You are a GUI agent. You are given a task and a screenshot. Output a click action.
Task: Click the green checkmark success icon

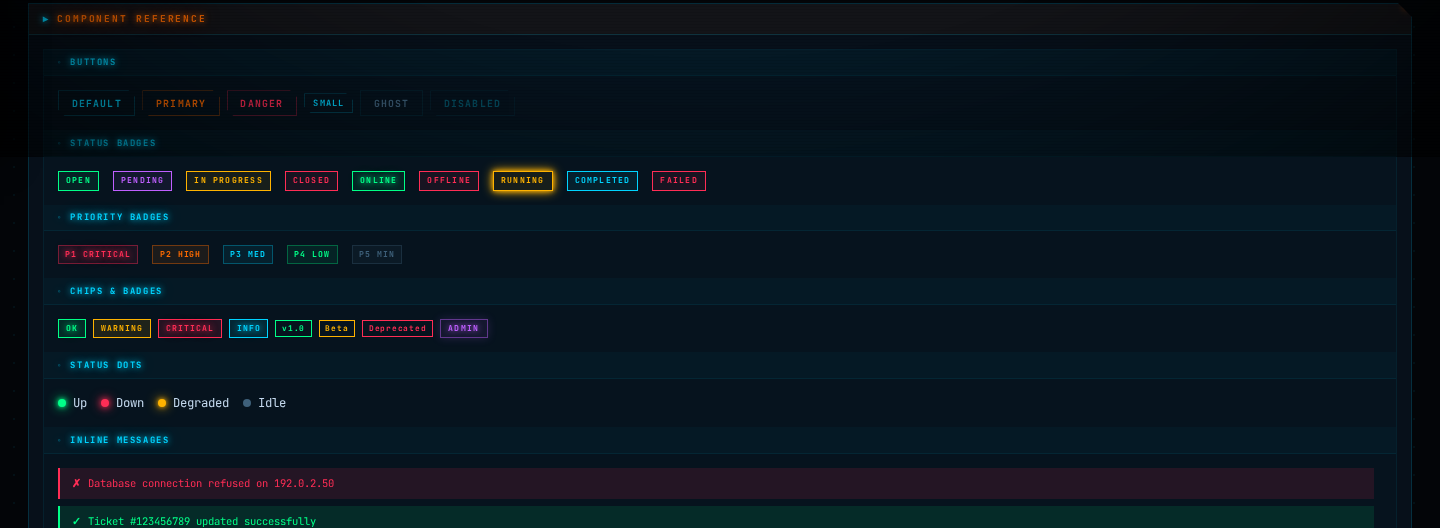(76, 521)
